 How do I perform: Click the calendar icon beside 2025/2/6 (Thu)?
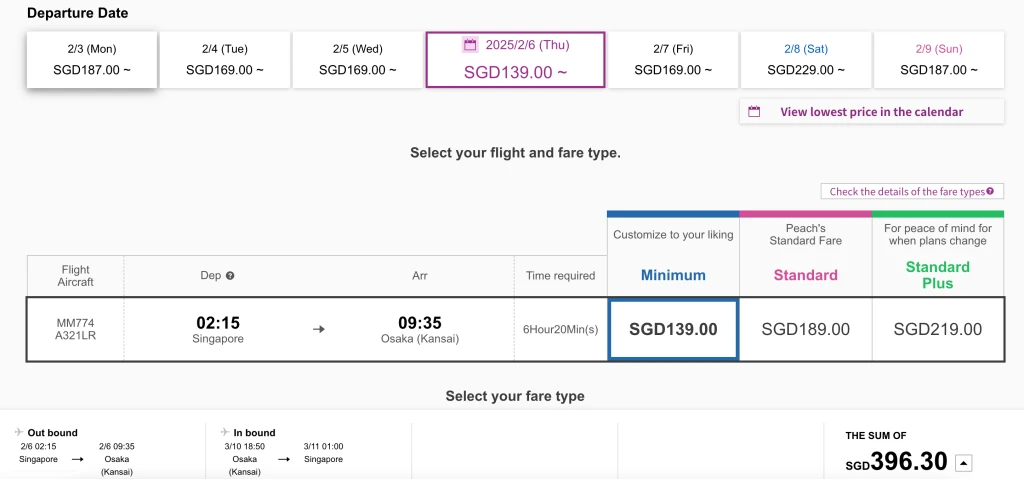tap(470, 46)
